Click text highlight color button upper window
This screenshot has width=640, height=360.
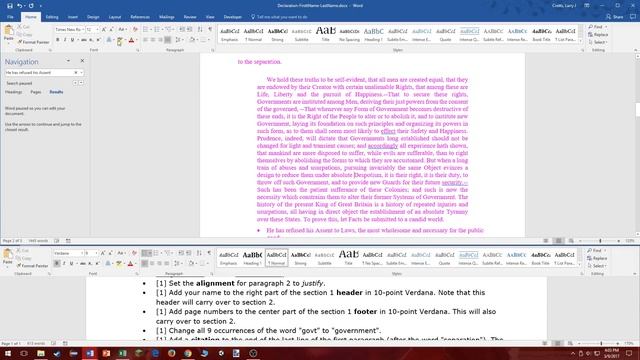point(120,40)
